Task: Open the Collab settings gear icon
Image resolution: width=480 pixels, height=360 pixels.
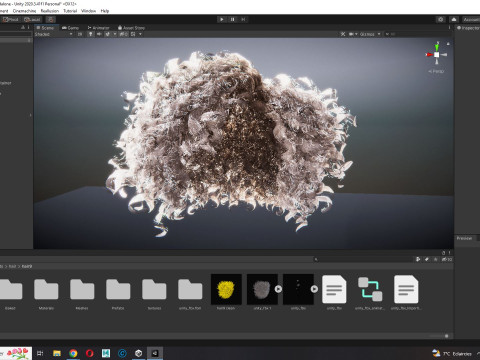Action: point(441,19)
